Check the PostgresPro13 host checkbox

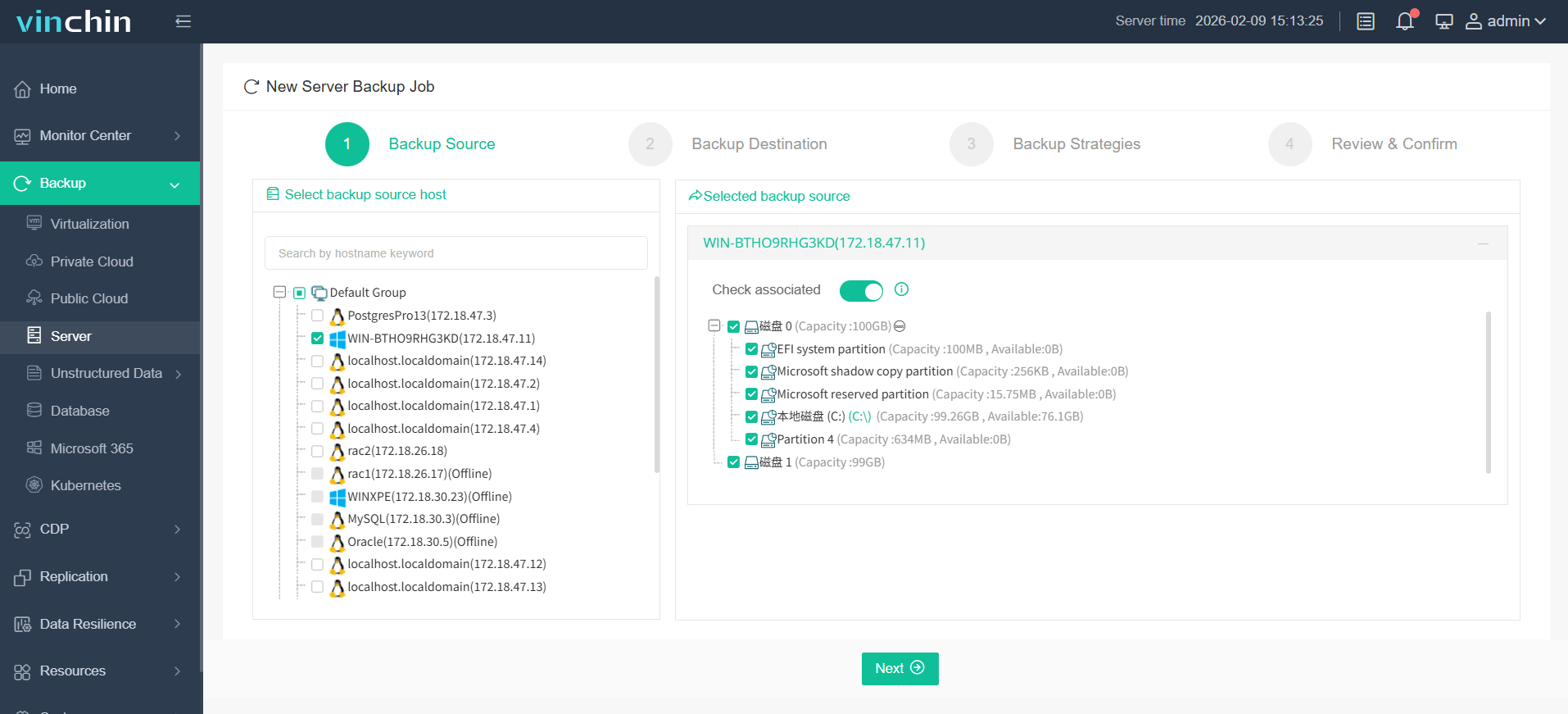317,316
